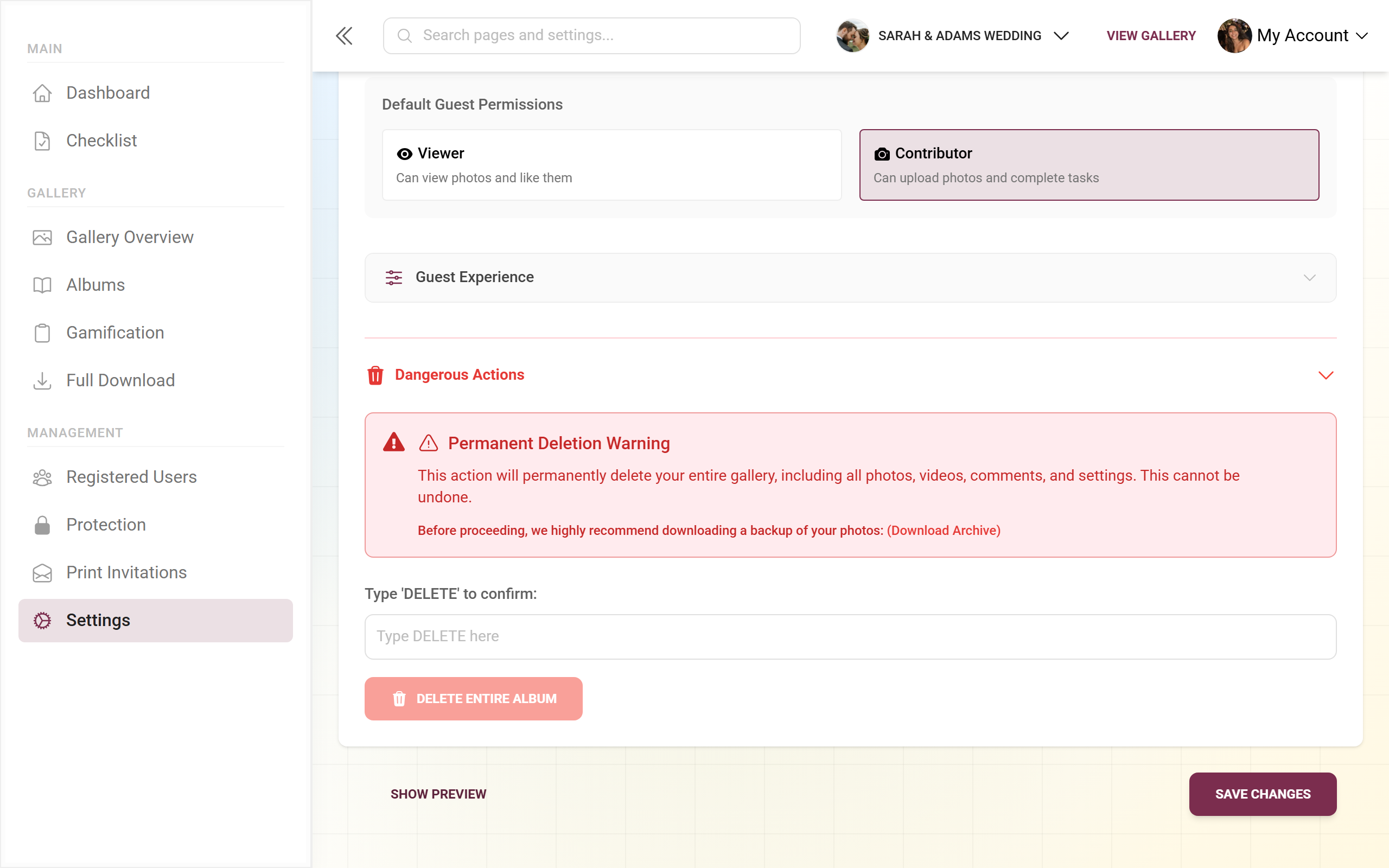Select Contributor guest permission option
Viewport: 1389px width, 868px height.
click(x=1089, y=165)
